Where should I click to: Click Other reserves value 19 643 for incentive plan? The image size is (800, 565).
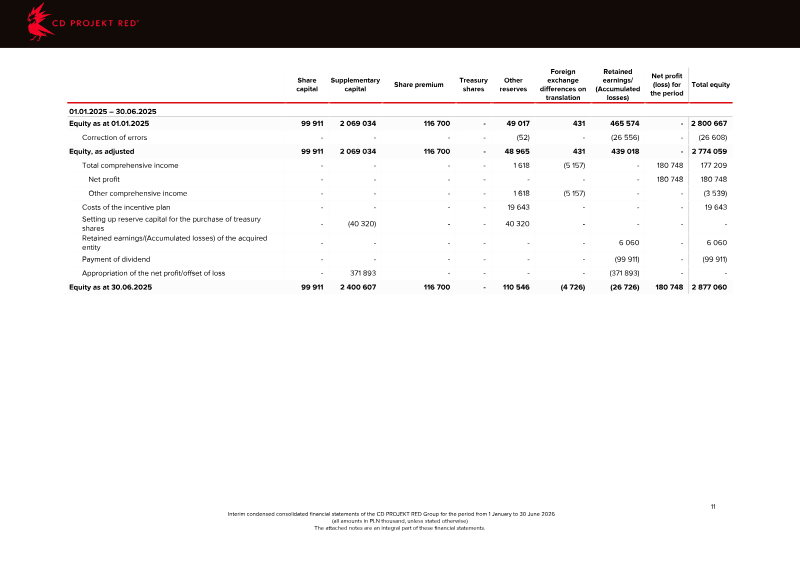[518, 207]
